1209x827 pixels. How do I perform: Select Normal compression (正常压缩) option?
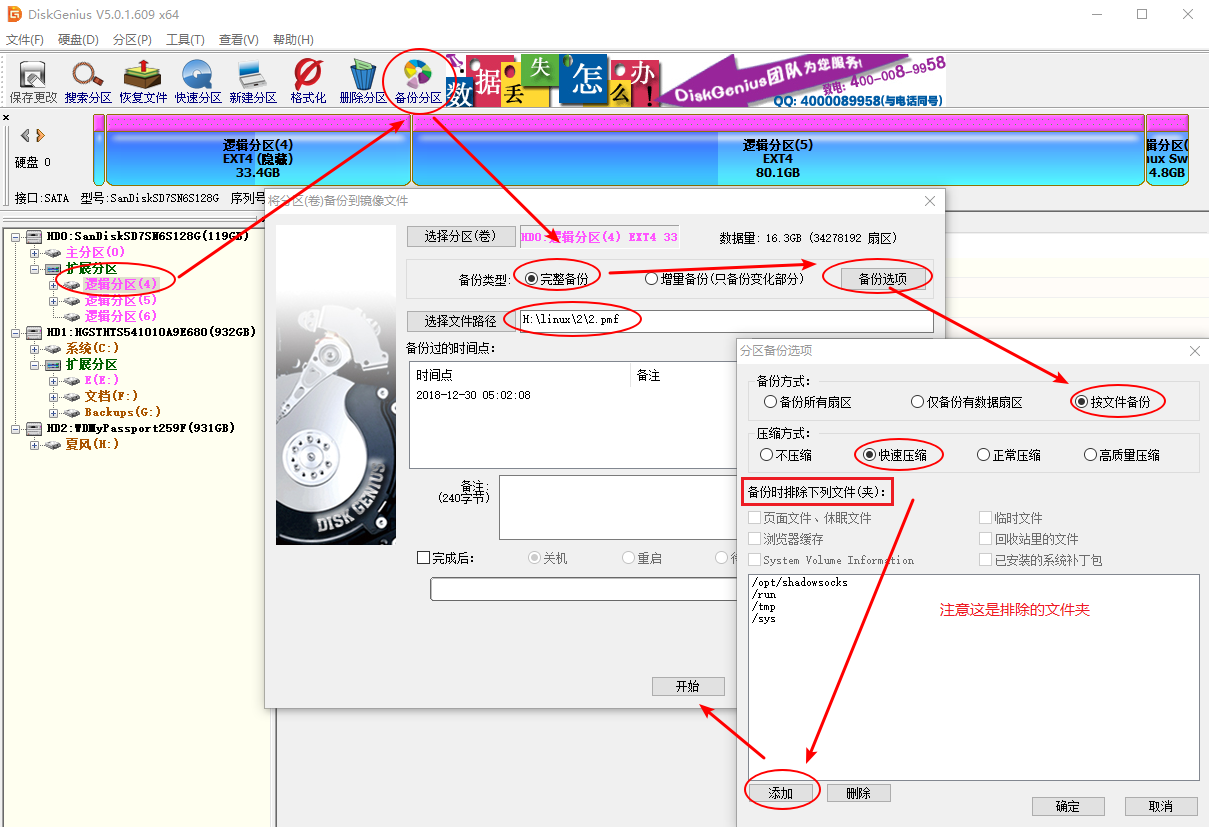point(984,455)
